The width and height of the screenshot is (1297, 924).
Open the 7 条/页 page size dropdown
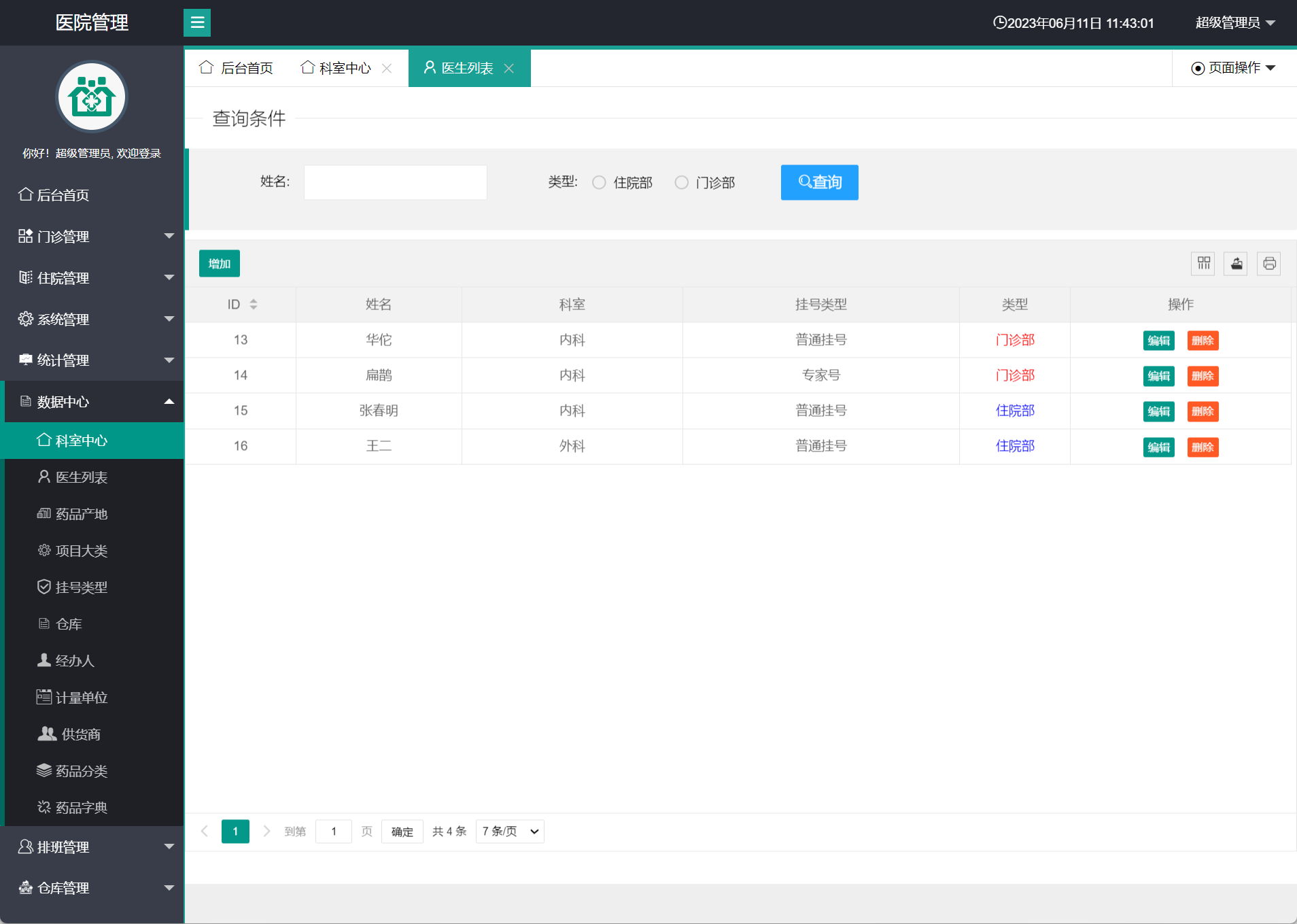pyautogui.click(x=510, y=832)
